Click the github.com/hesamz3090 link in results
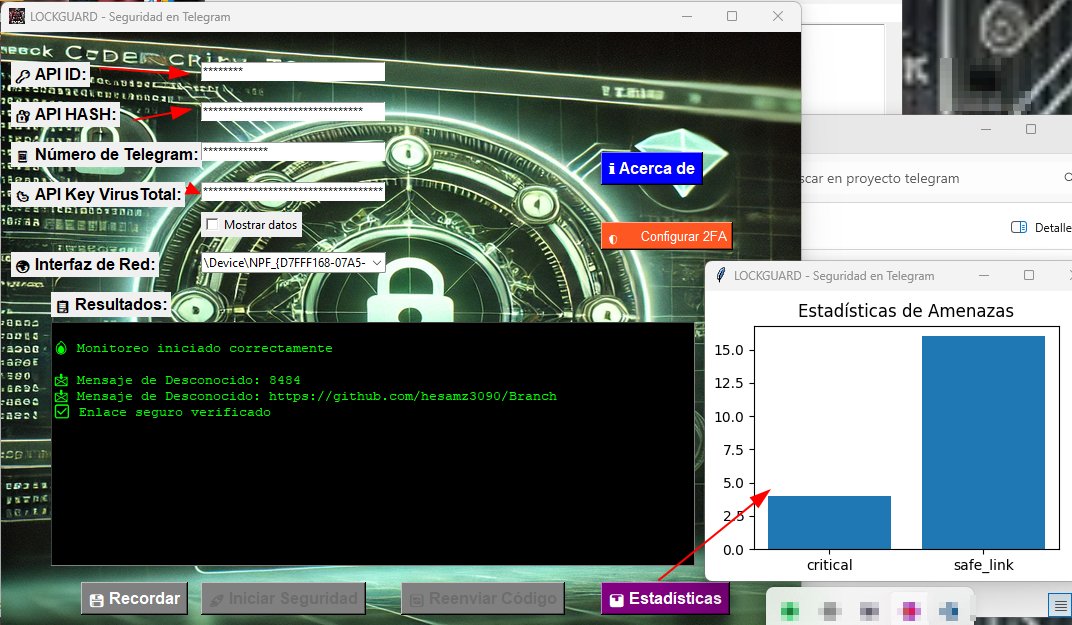The image size is (1072, 625). (412, 396)
